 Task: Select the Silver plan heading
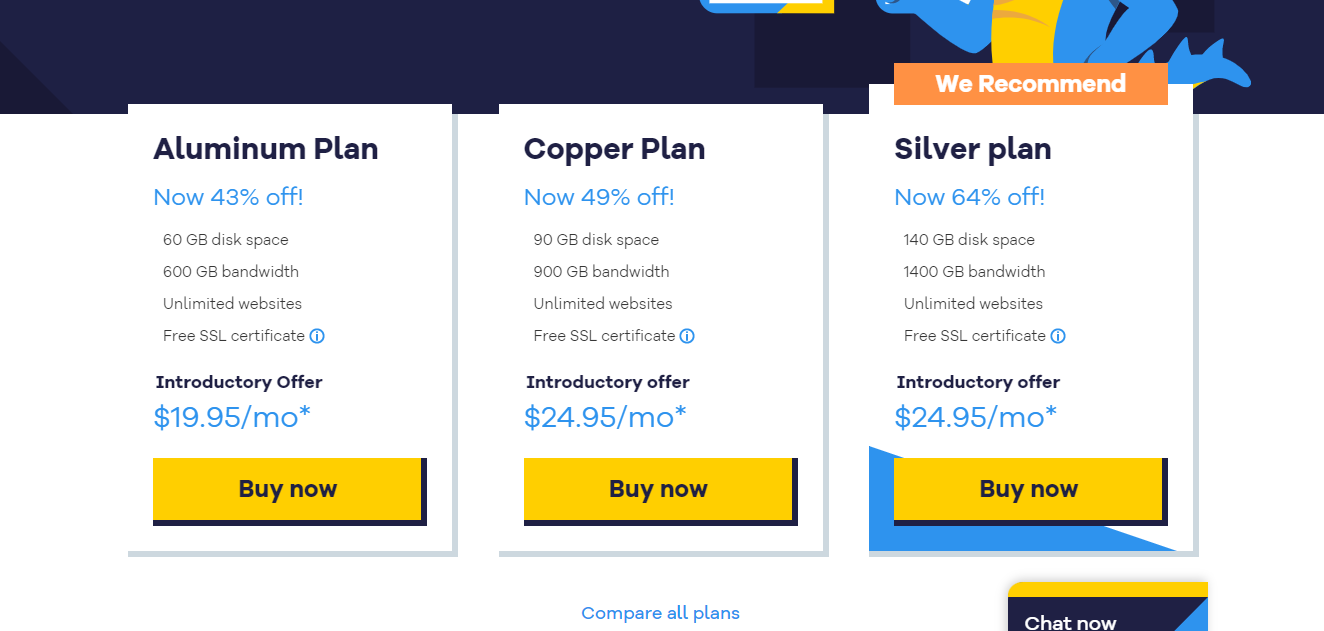click(x=973, y=149)
